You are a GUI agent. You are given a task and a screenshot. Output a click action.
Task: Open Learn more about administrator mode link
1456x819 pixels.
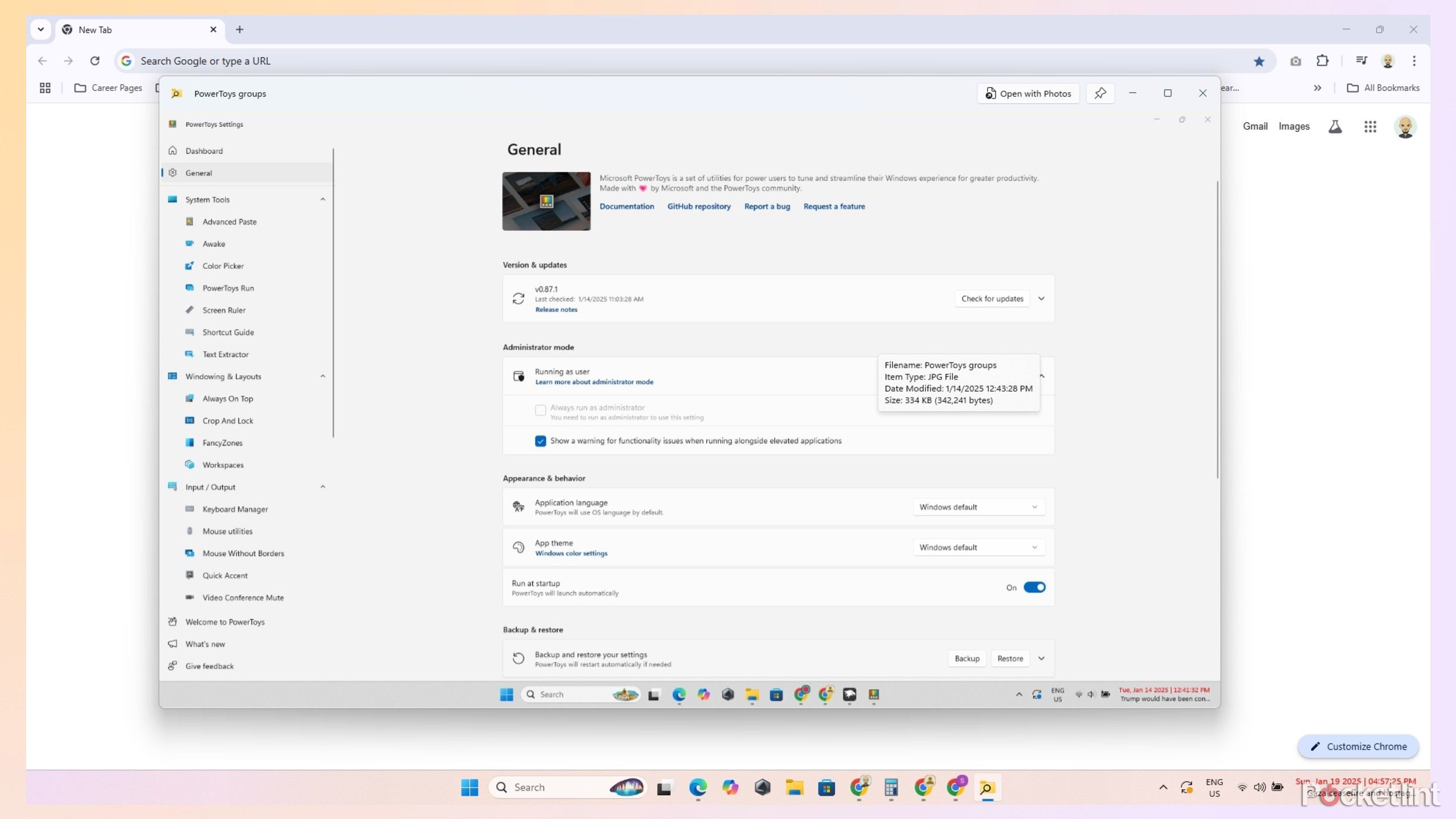click(594, 382)
